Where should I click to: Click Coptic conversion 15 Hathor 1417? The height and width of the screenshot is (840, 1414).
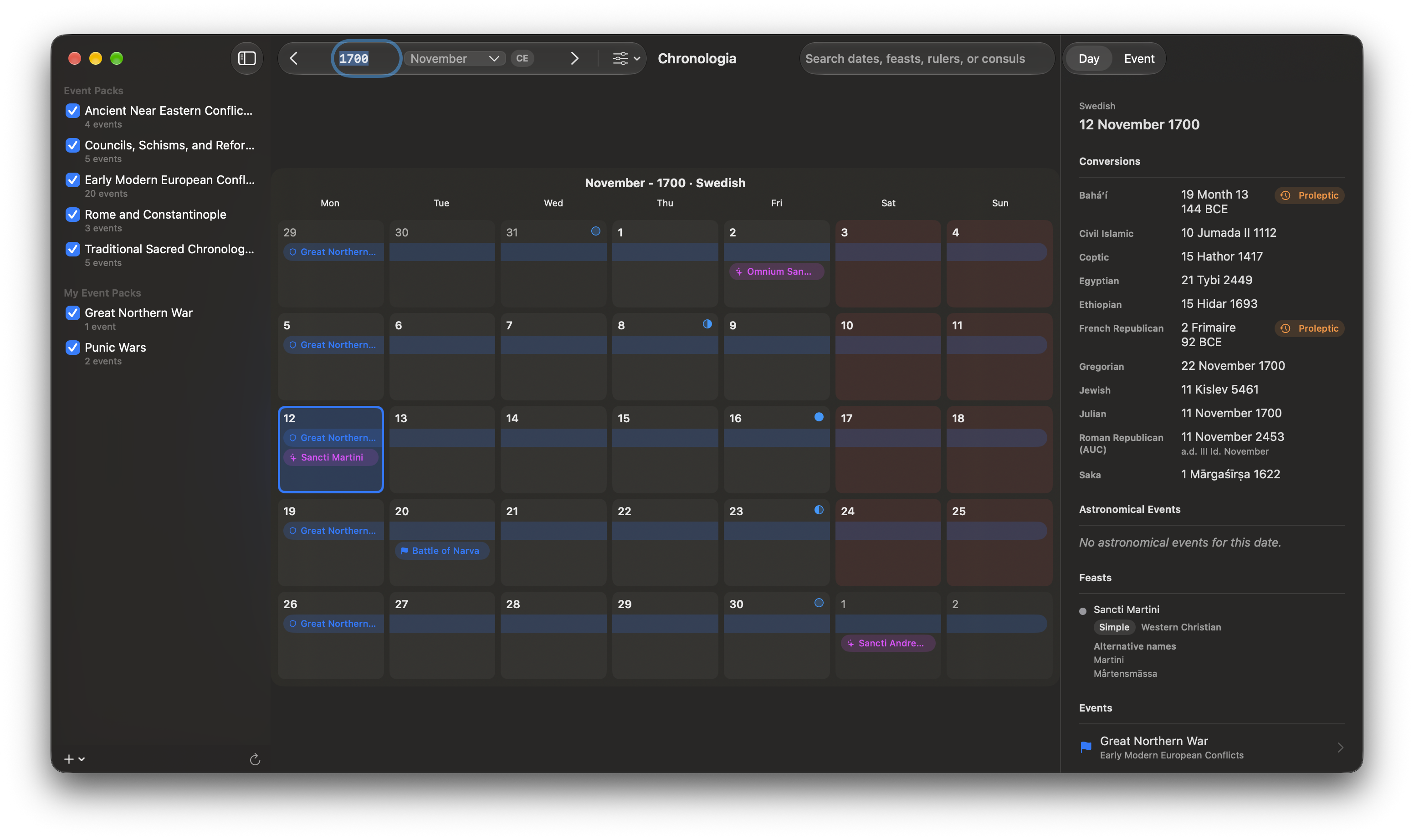click(x=1222, y=256)
